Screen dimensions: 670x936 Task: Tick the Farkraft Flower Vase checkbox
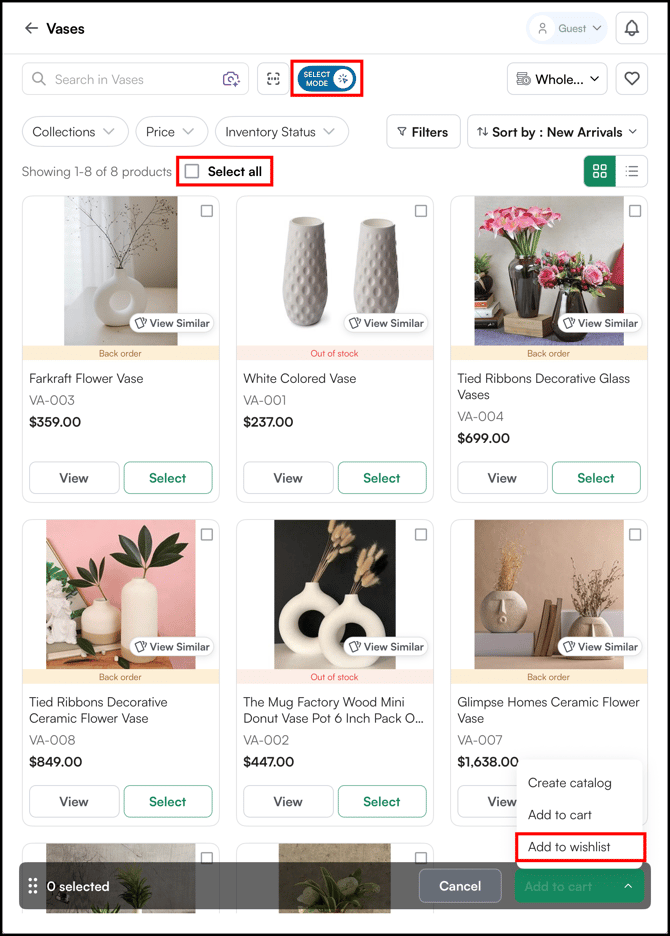207,211
